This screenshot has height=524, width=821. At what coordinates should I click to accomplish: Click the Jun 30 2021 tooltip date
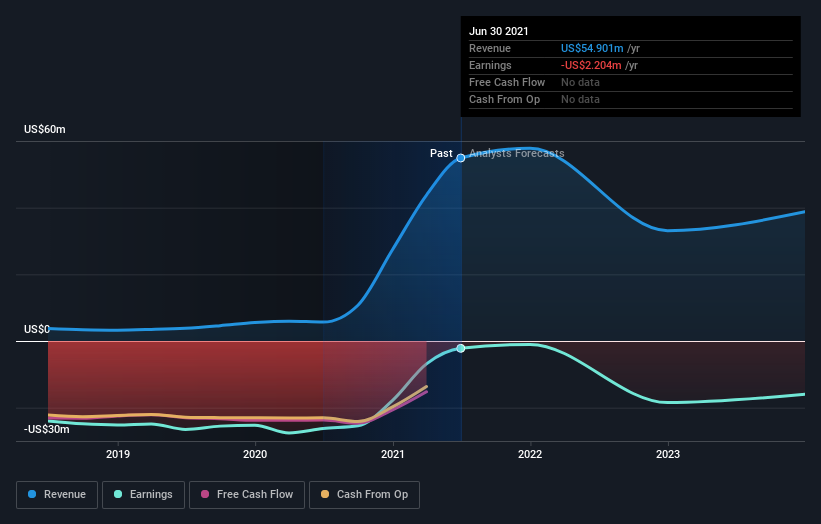tap(498, 31)
